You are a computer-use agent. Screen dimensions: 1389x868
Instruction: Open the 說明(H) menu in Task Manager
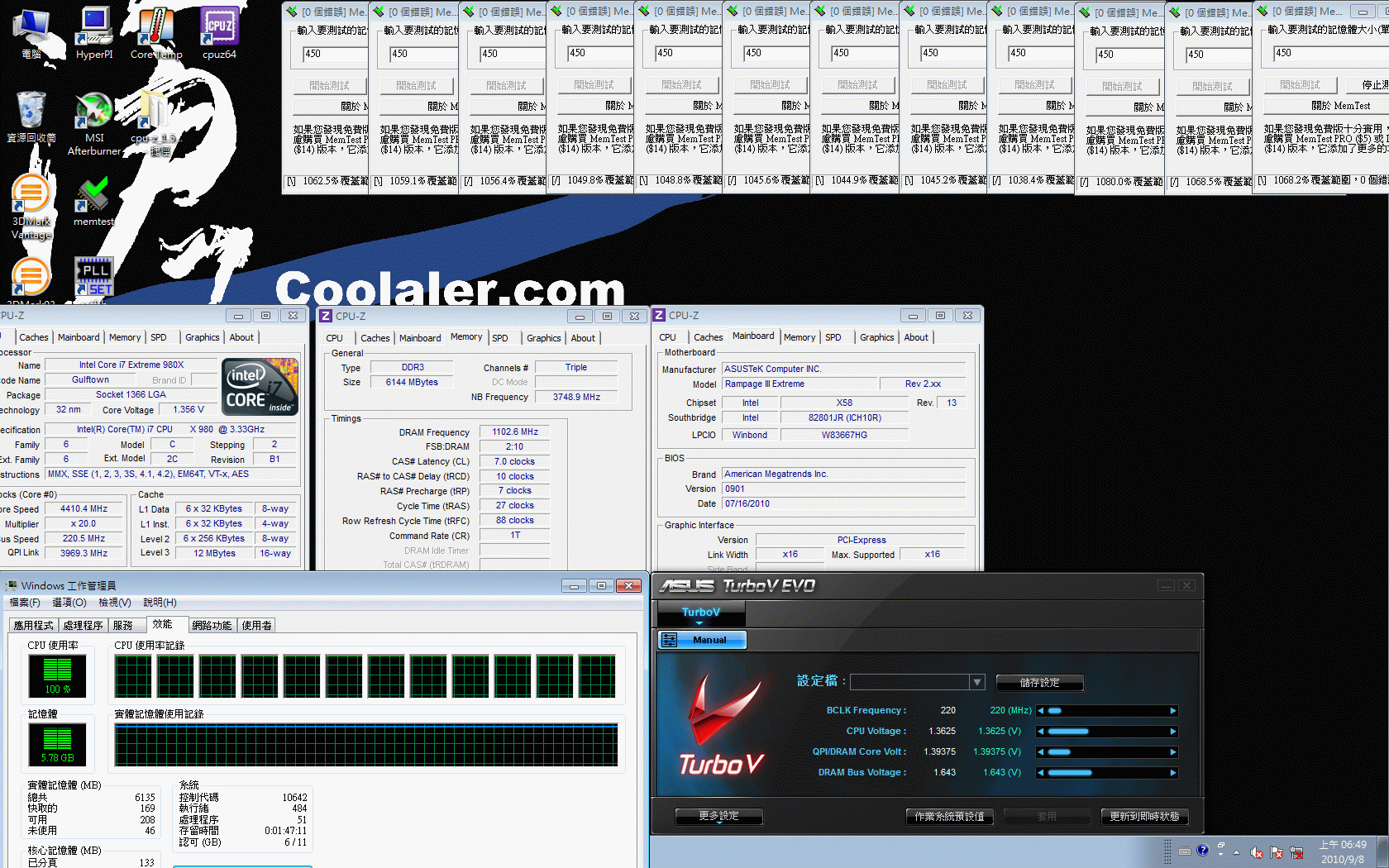click(x=160, y=603)
